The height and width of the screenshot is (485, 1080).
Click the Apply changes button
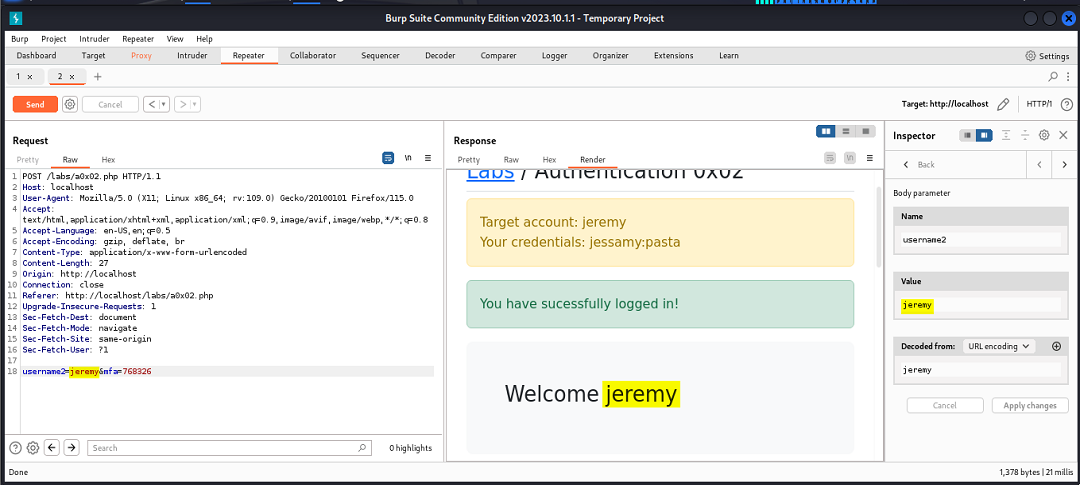point(1030,405)
